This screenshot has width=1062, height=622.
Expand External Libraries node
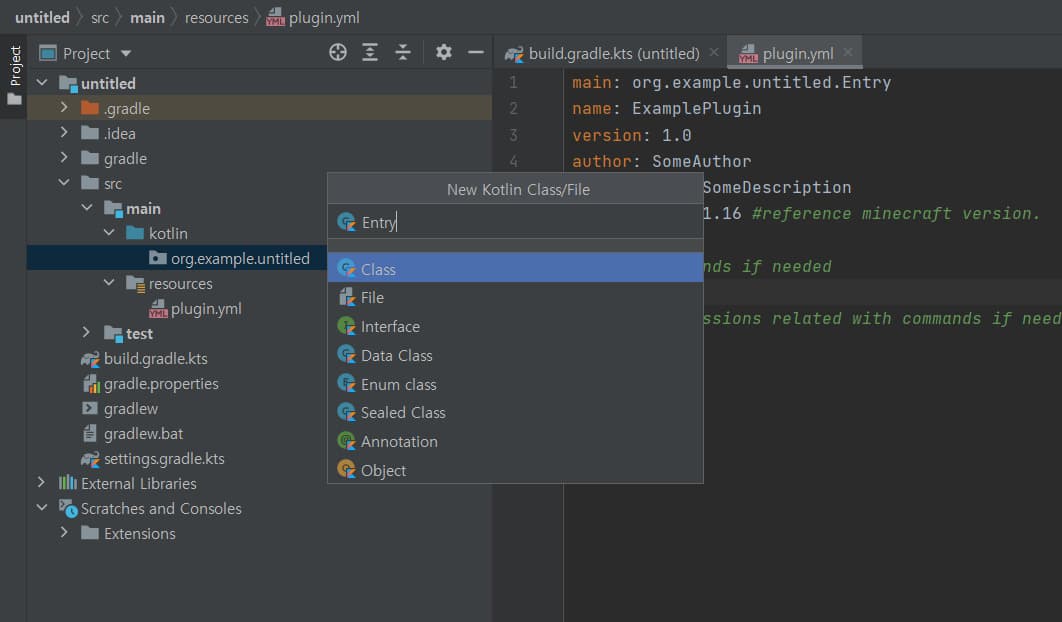[x=41, y=483]
